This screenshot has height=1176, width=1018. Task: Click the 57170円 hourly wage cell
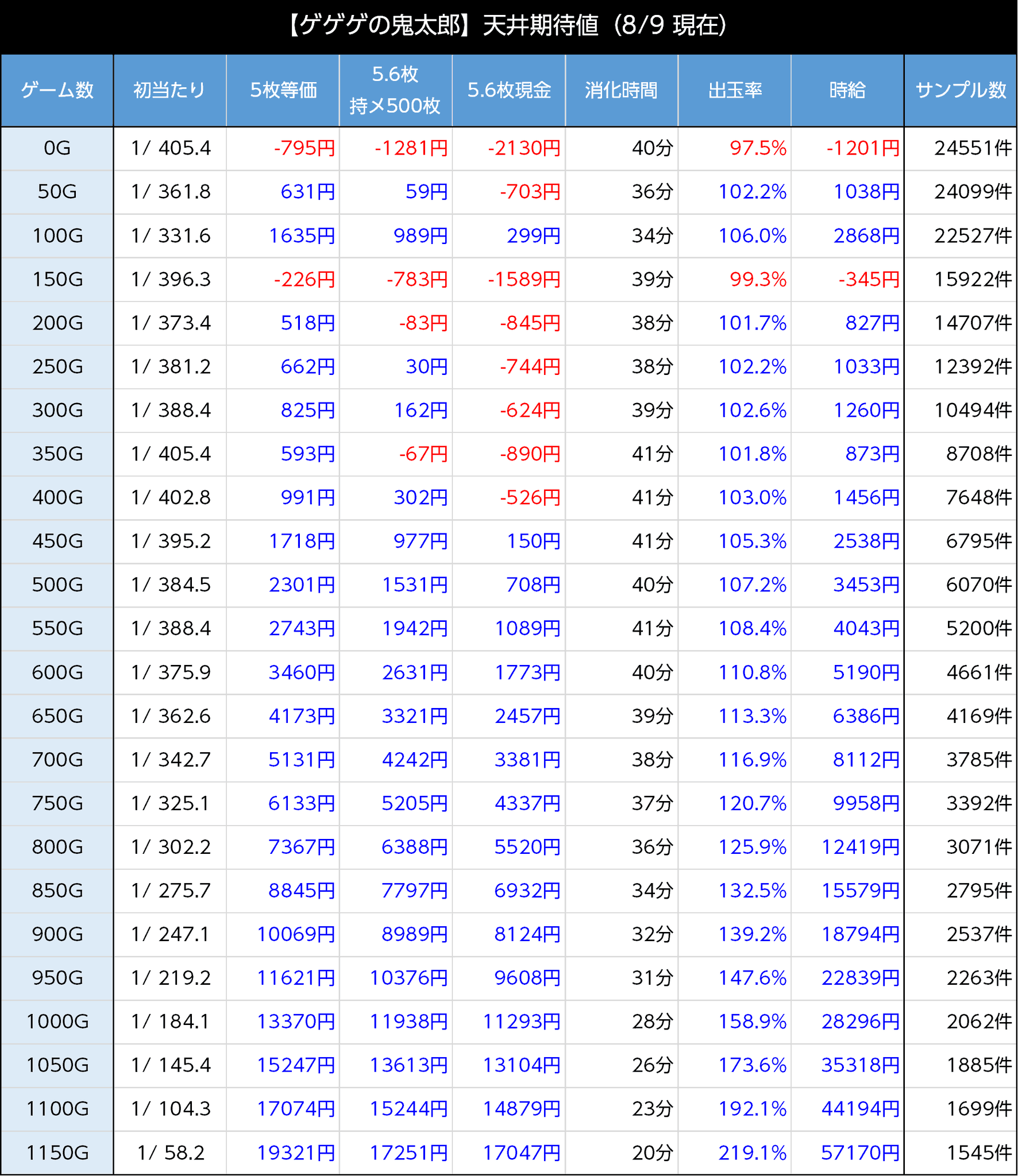pyautogui.click(x=848, y=1152)
